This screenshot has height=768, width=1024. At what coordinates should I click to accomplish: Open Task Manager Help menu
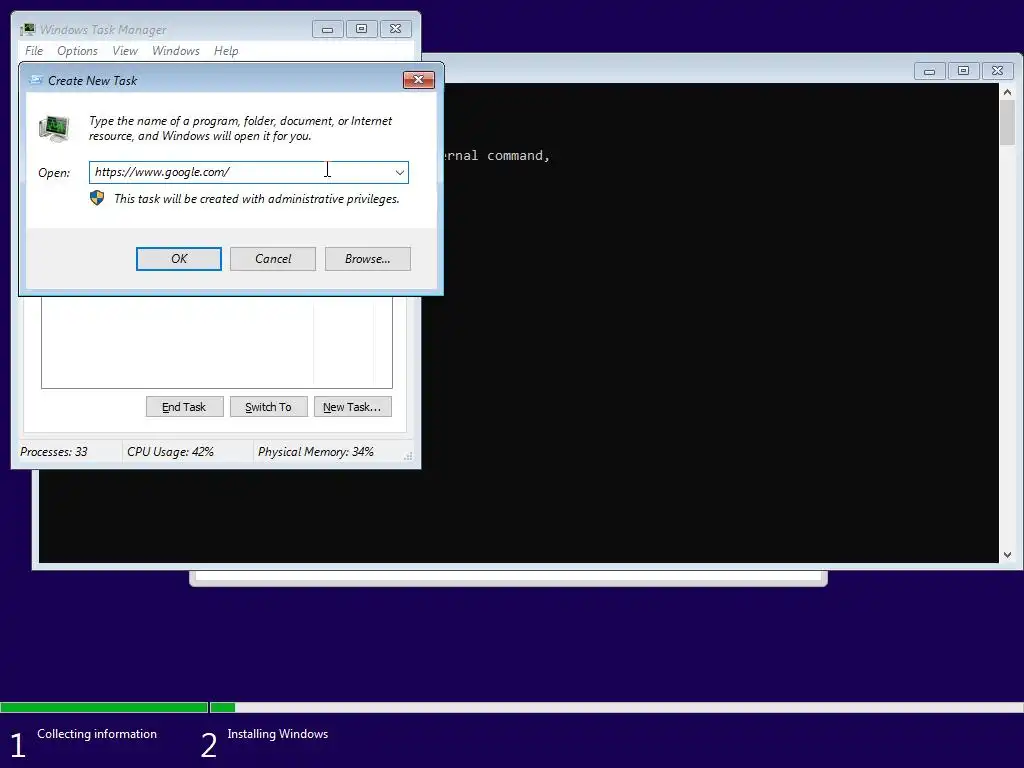[226, 51]
